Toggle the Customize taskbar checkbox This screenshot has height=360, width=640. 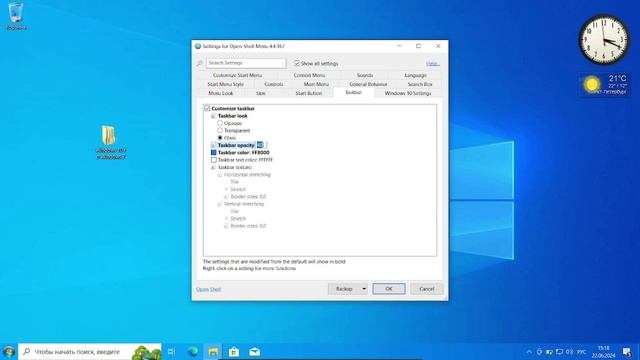207,108
